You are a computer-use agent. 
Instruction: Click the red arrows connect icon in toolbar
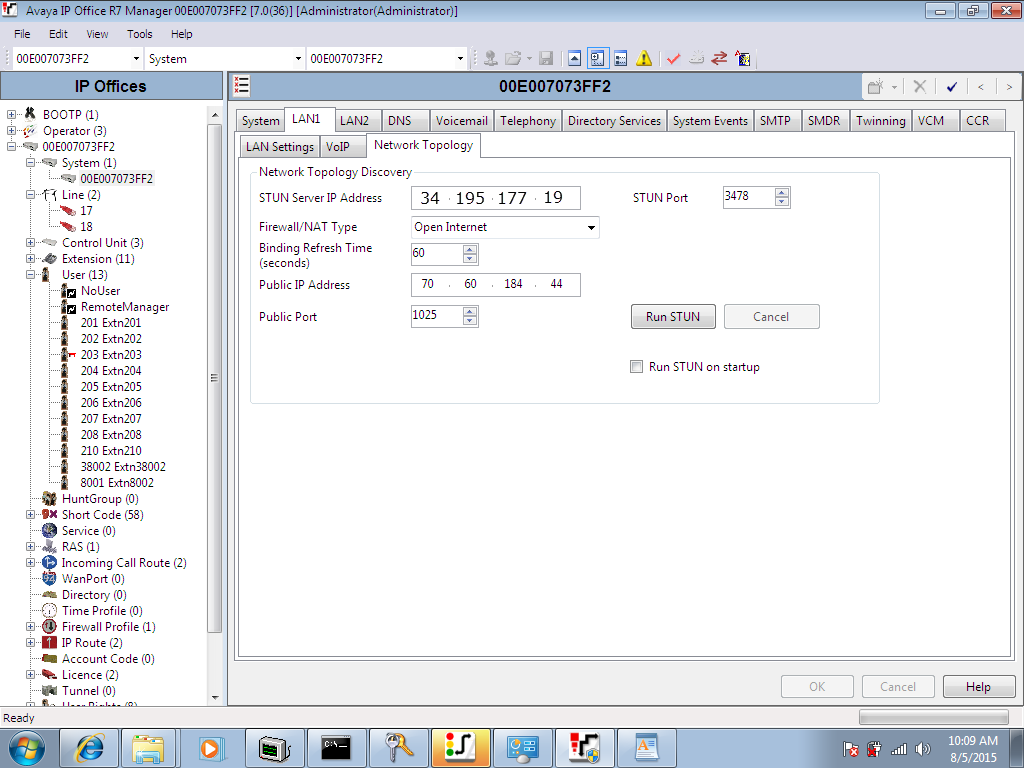pyautogui.click(x=719, y=59)
